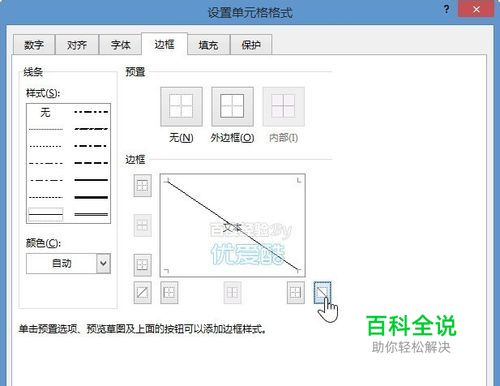500x386 pixels.
Task: Select the thin dash-dot-dot line style
Action: click(x=46, y=163)
